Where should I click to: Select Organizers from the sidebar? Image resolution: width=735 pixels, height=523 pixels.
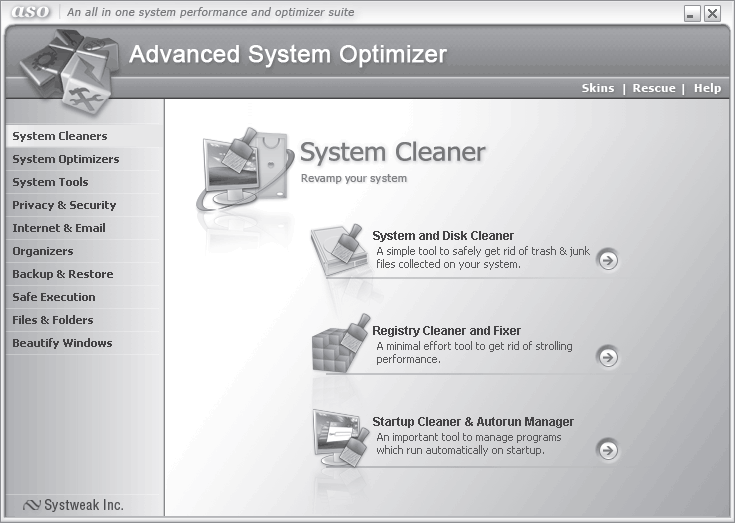[x=42, y=251]
